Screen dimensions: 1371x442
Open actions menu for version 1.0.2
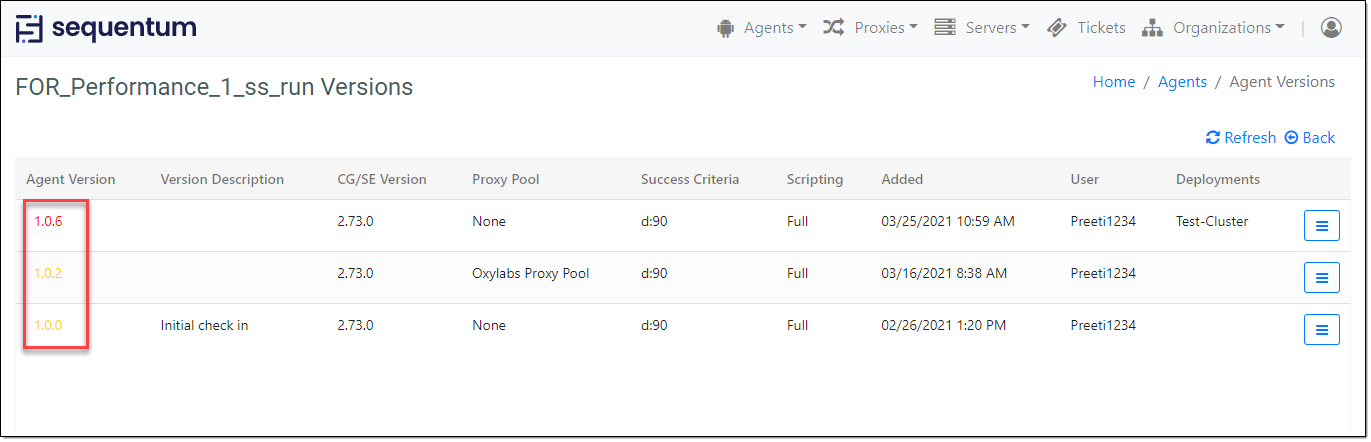pos(1321,277)
